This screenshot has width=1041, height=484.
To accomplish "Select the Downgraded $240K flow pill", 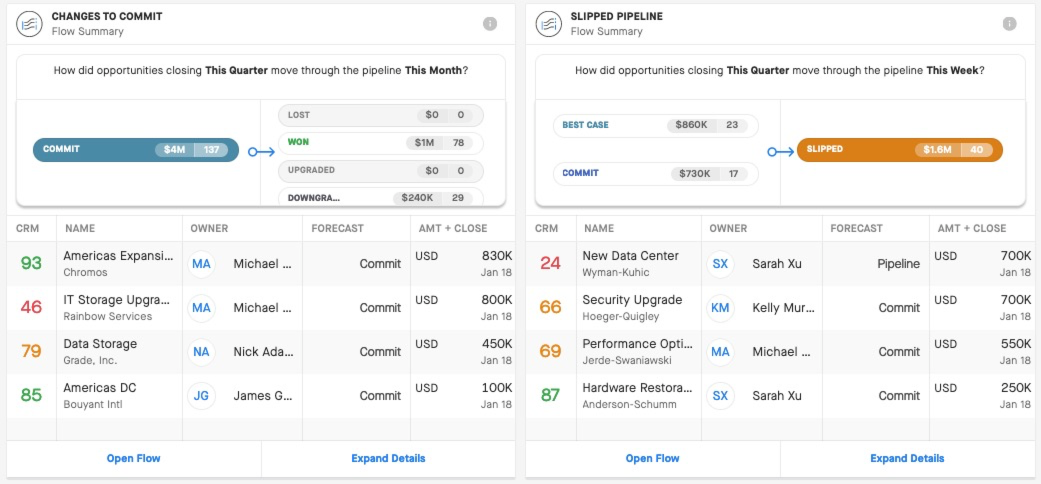I will (381, 197).
